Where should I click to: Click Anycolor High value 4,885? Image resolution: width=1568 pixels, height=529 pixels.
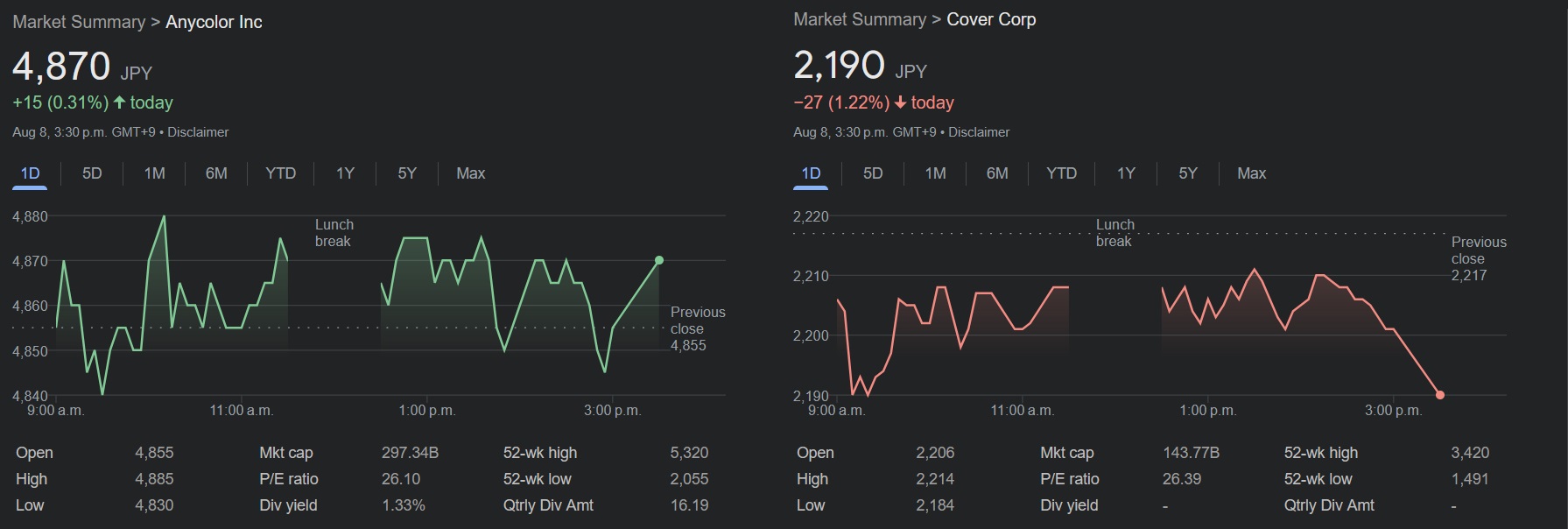click(x=154, y=479)
